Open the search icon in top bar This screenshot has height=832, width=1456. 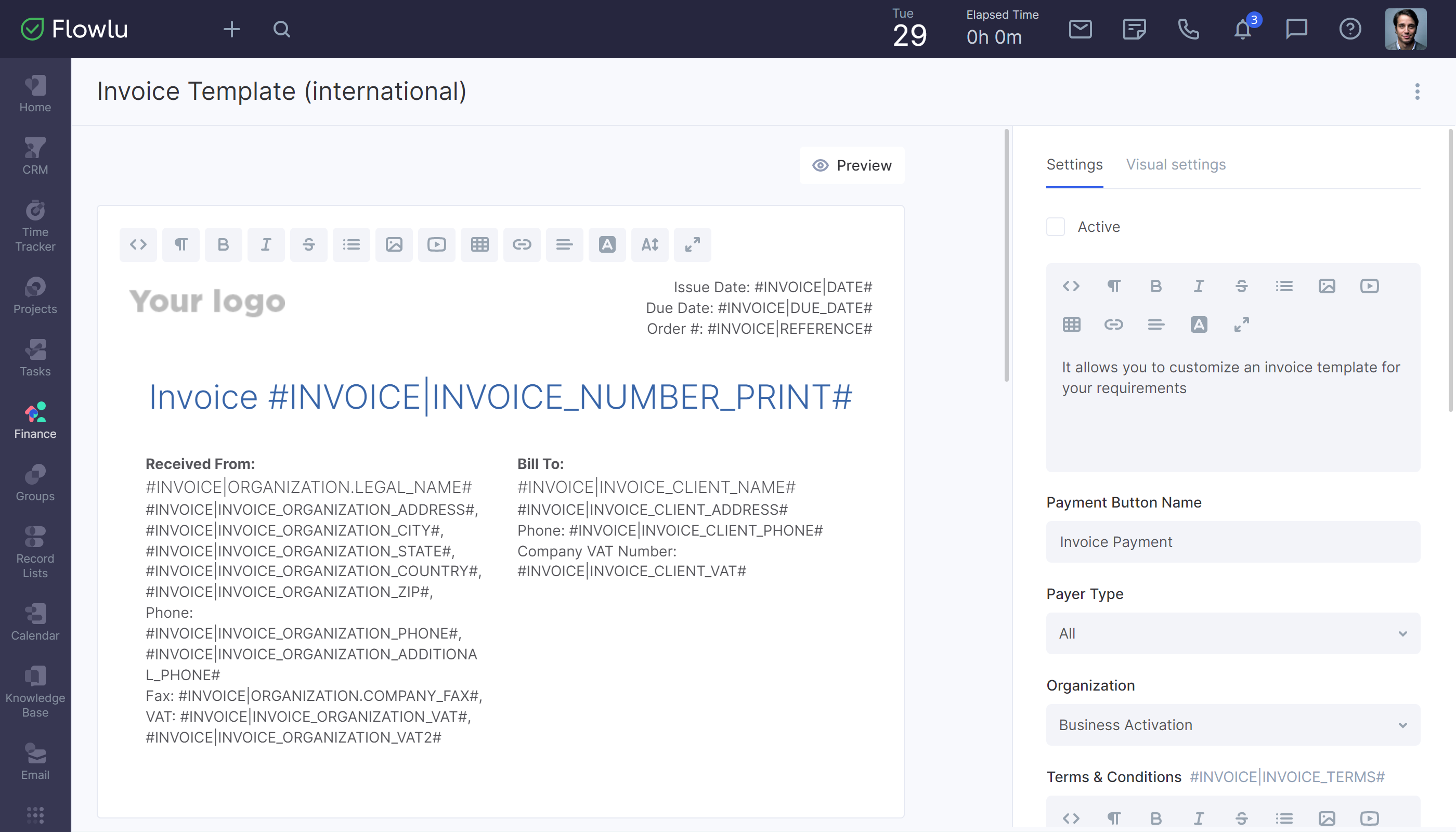tap(282, 29)
